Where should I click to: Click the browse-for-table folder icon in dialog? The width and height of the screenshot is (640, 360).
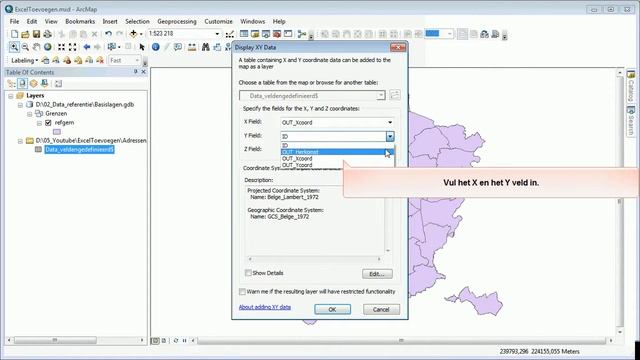[x=395, y=95]
